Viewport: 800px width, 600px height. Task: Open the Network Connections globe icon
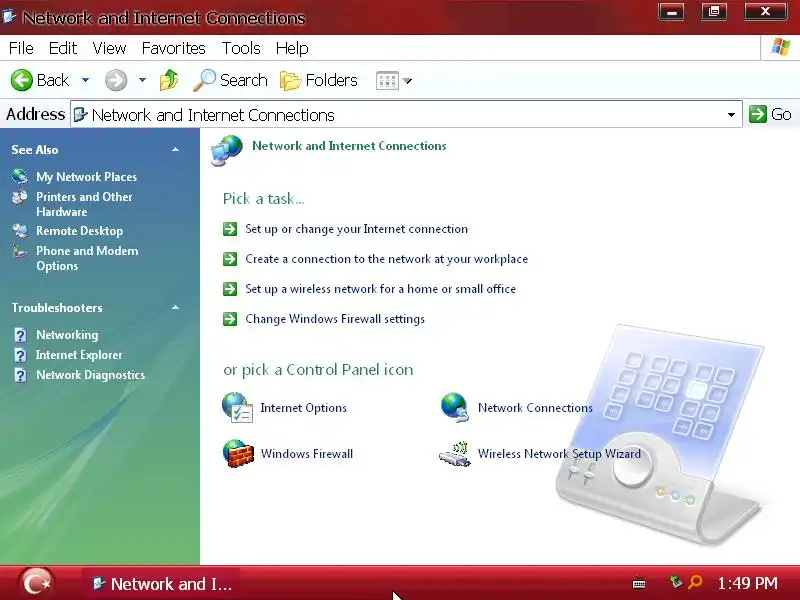455,407
